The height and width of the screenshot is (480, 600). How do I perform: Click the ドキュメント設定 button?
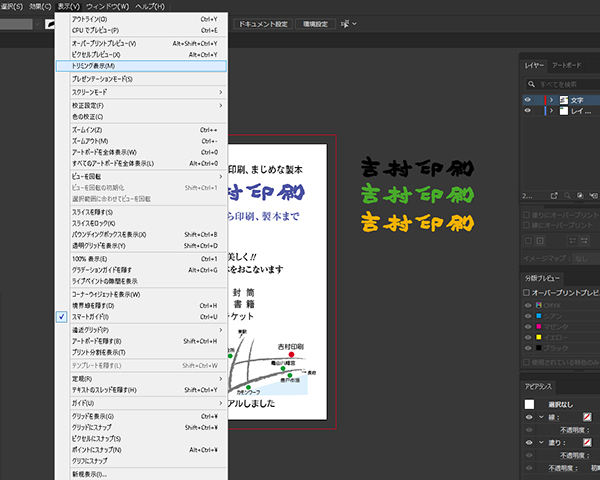pyautogui.click(x=263, y=24)
